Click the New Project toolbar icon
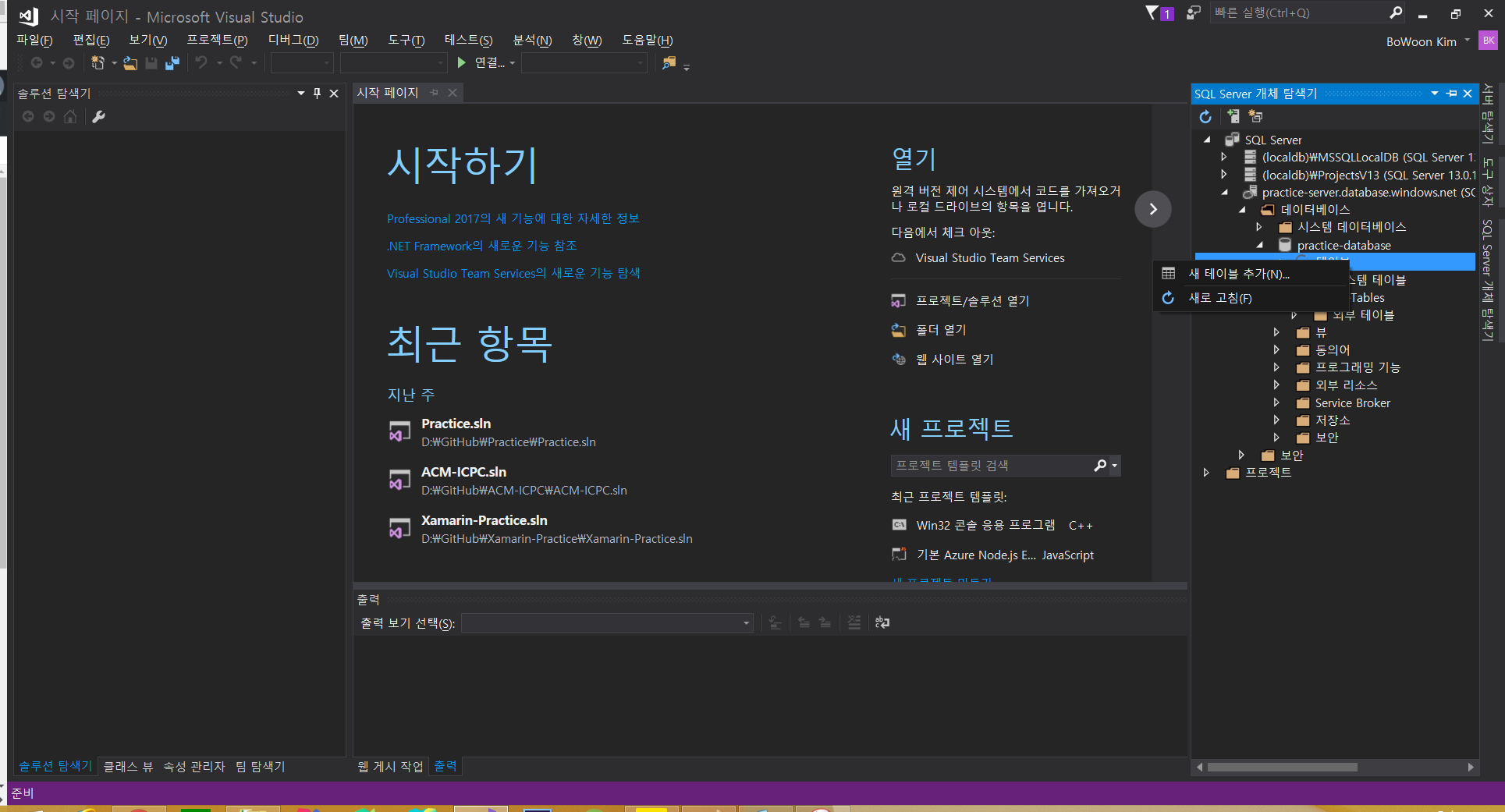The image size is (1505, 812). click(x=98, y=62)
